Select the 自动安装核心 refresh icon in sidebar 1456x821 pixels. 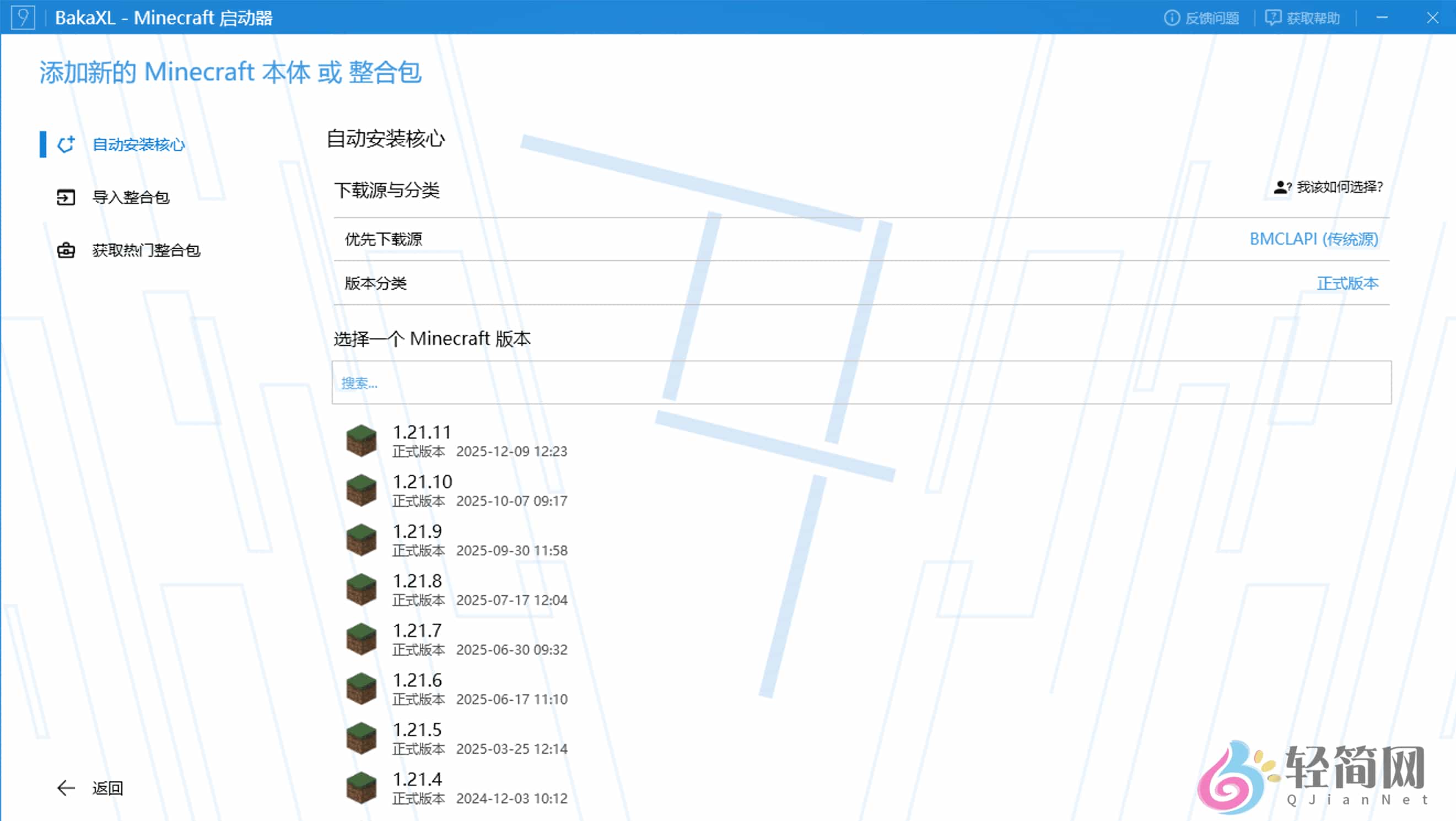[66, 145]
